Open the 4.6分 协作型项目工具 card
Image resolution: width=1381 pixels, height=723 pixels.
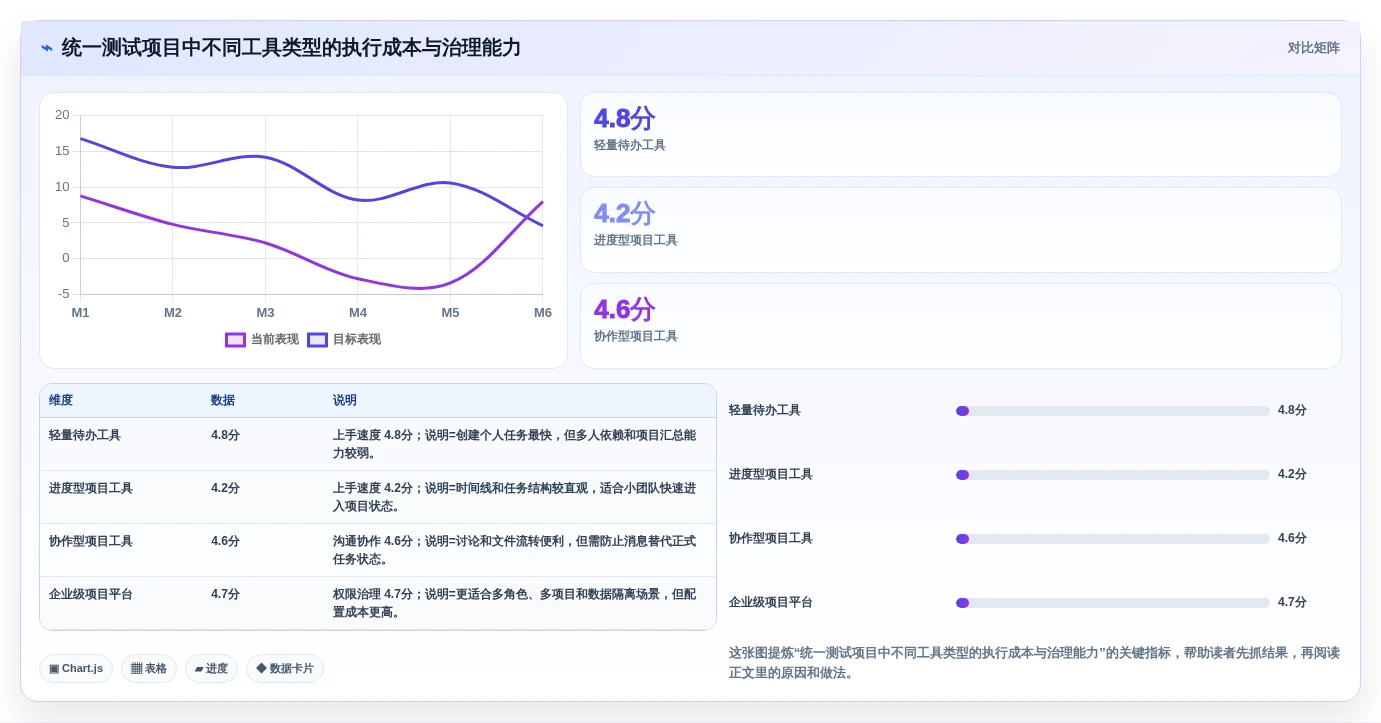(960, 326)
